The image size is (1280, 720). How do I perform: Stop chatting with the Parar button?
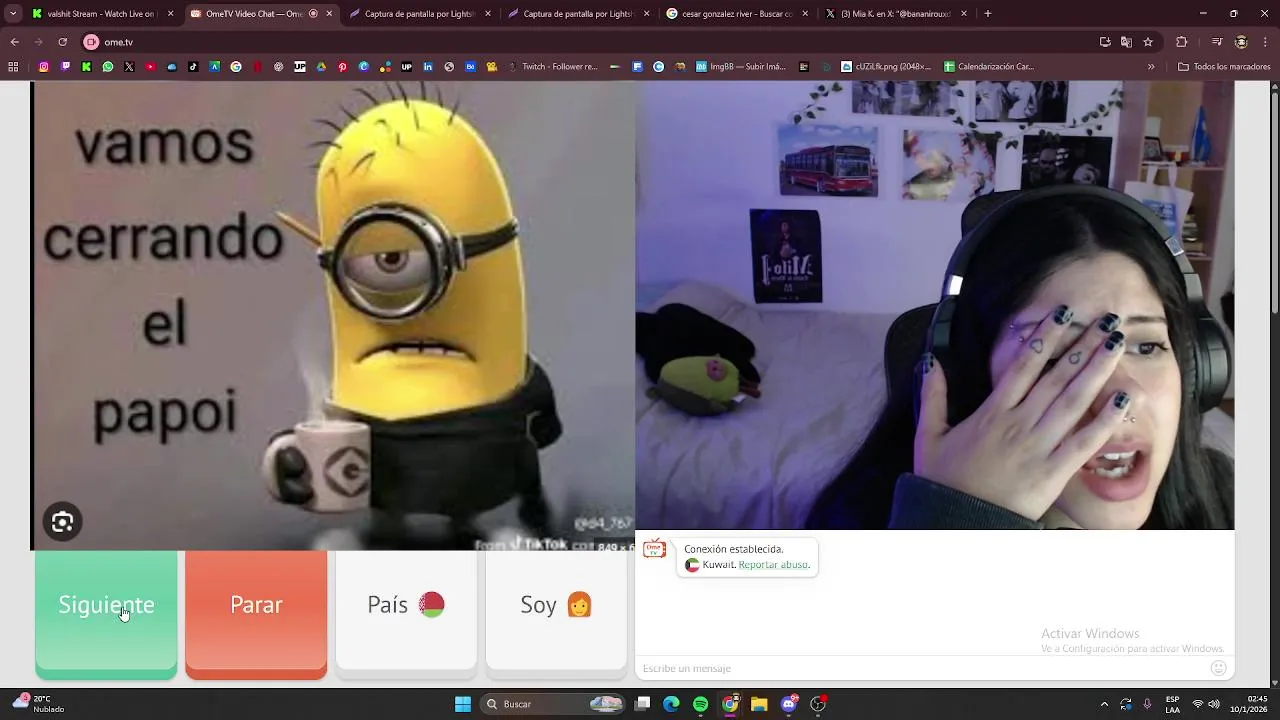click(x=256, y=614)
